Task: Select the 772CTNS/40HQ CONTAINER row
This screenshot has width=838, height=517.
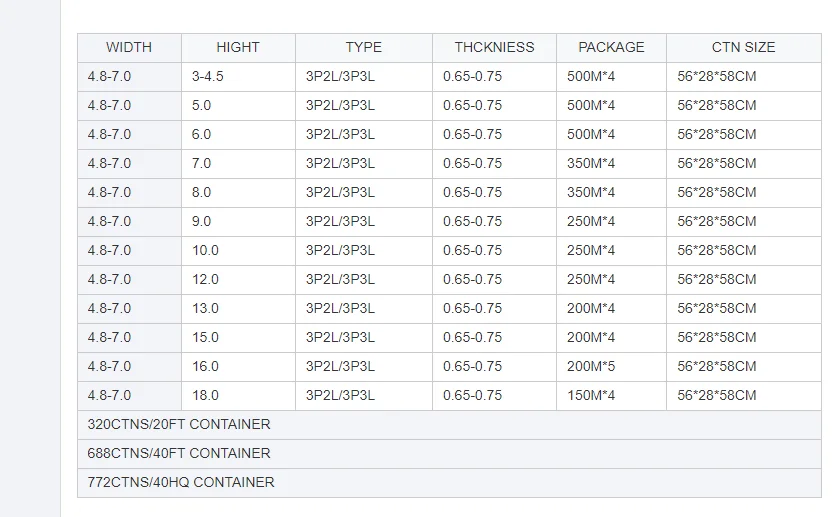Action: coord(181,482)
